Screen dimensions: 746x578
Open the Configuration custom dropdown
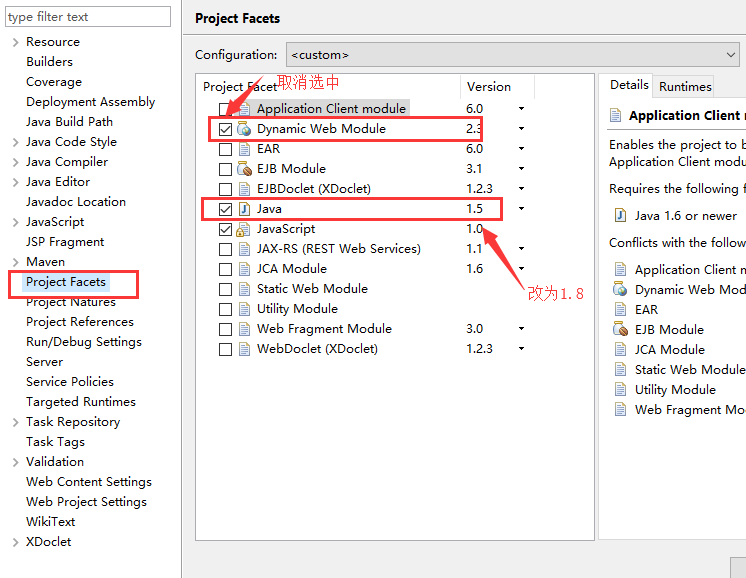click(512, 55)
